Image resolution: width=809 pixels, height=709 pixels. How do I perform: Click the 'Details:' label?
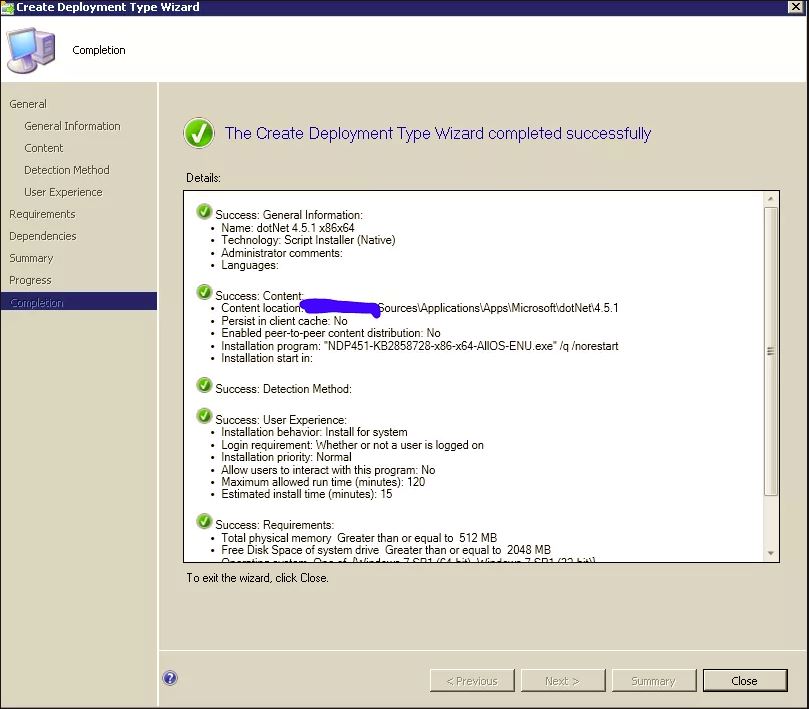pos(203,178)
